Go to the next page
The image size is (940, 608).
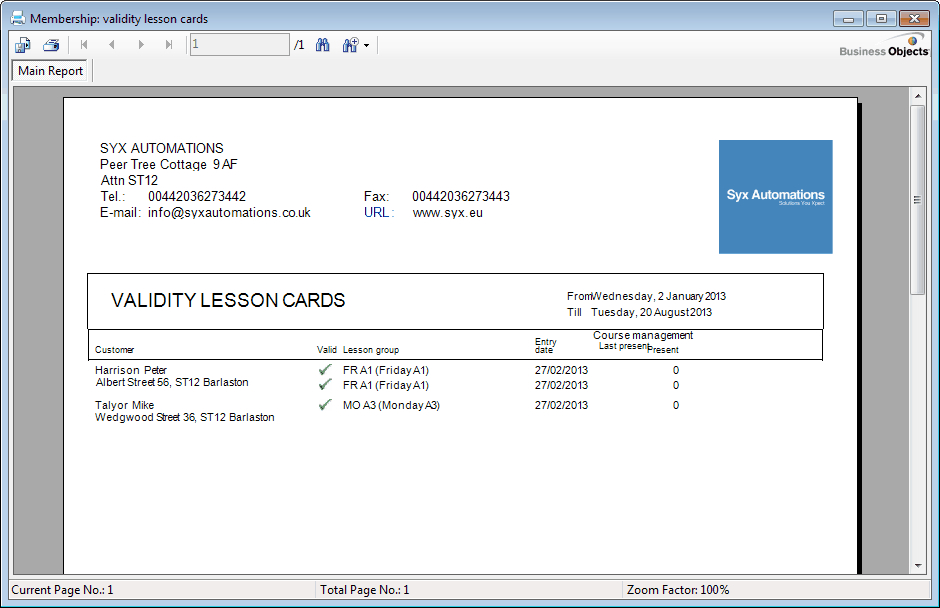click(x=141, y=45)
